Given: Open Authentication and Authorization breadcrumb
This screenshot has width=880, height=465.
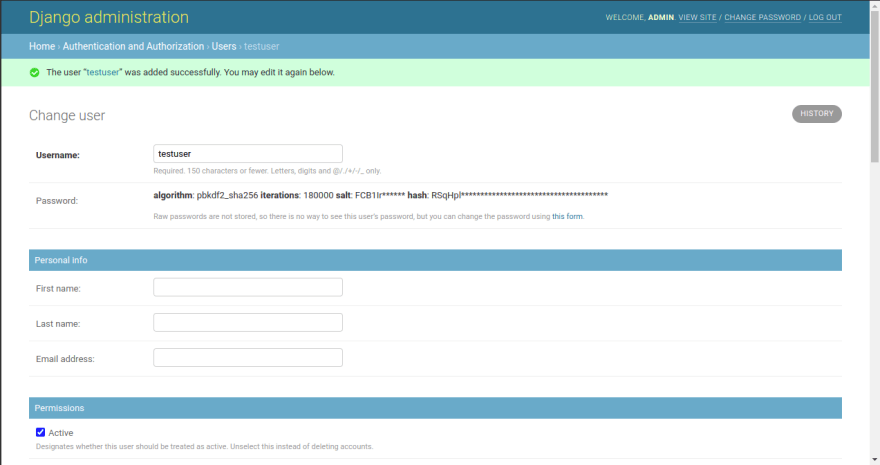Looking at the screenshot, I should pyautogui.click(x=133, y=47).
